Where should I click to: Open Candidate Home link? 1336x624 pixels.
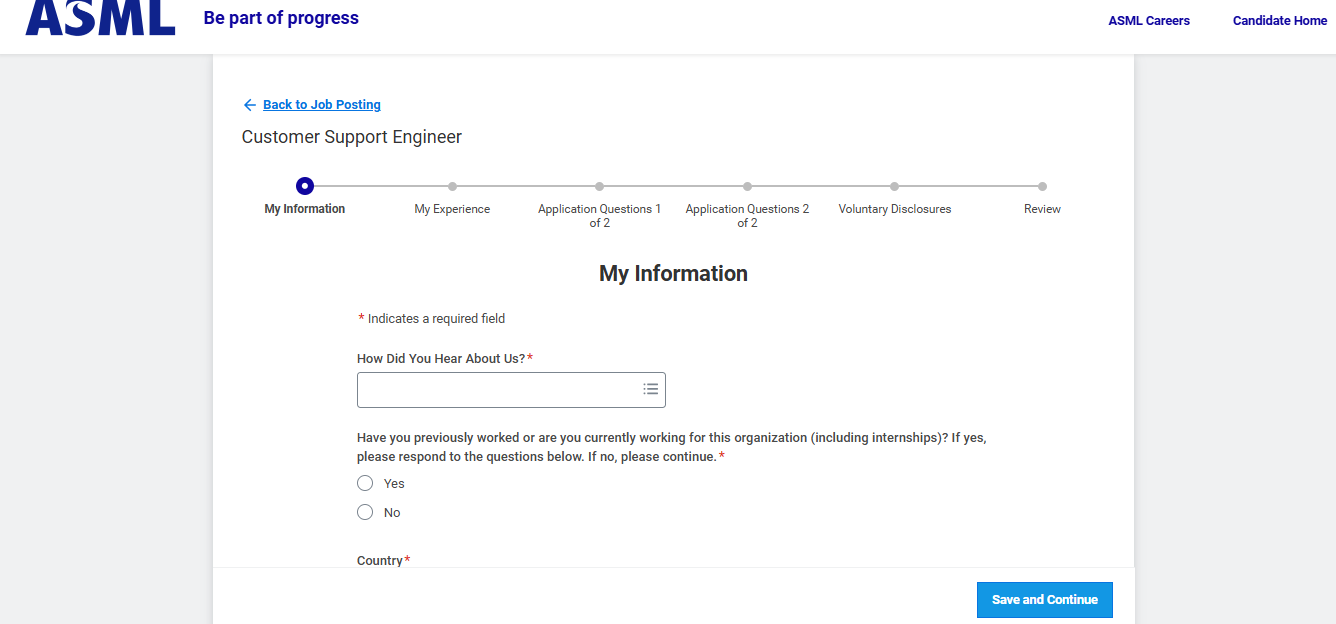pos(1280,21)
